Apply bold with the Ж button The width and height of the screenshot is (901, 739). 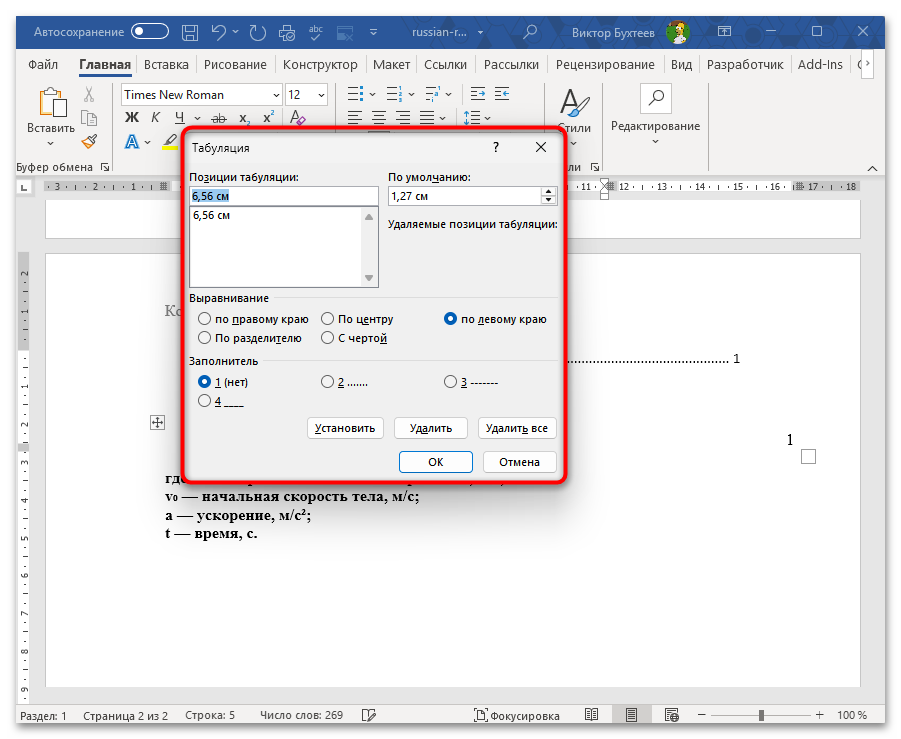(x=132, y=118)
